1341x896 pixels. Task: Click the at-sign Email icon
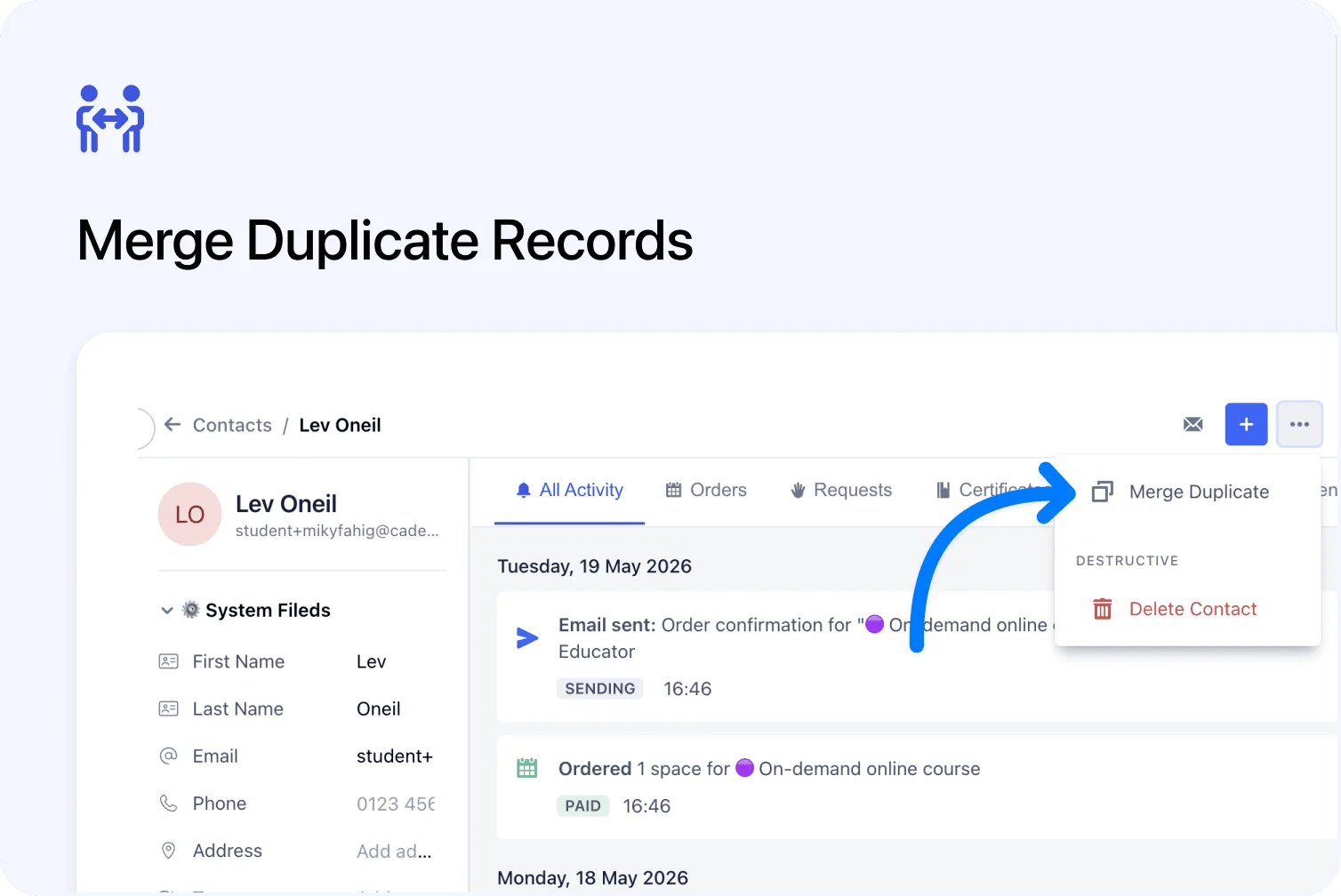pyautogui.click(x=168, y=756)
